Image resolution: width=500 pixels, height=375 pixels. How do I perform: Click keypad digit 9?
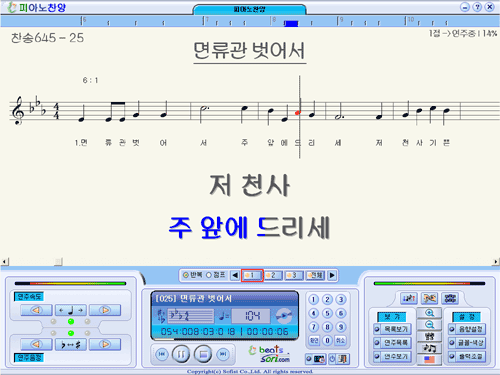pos(341,327)
